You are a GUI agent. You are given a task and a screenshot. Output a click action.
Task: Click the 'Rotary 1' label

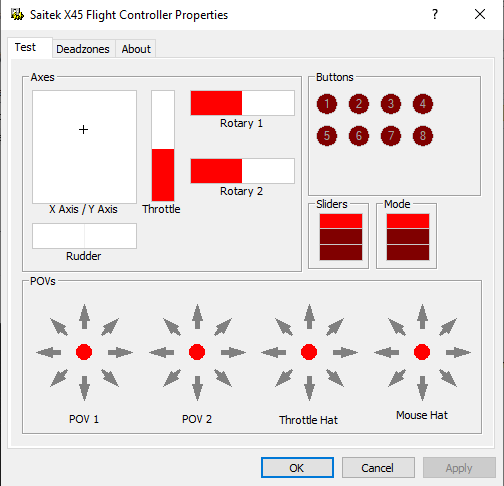[x=241, y=124]
